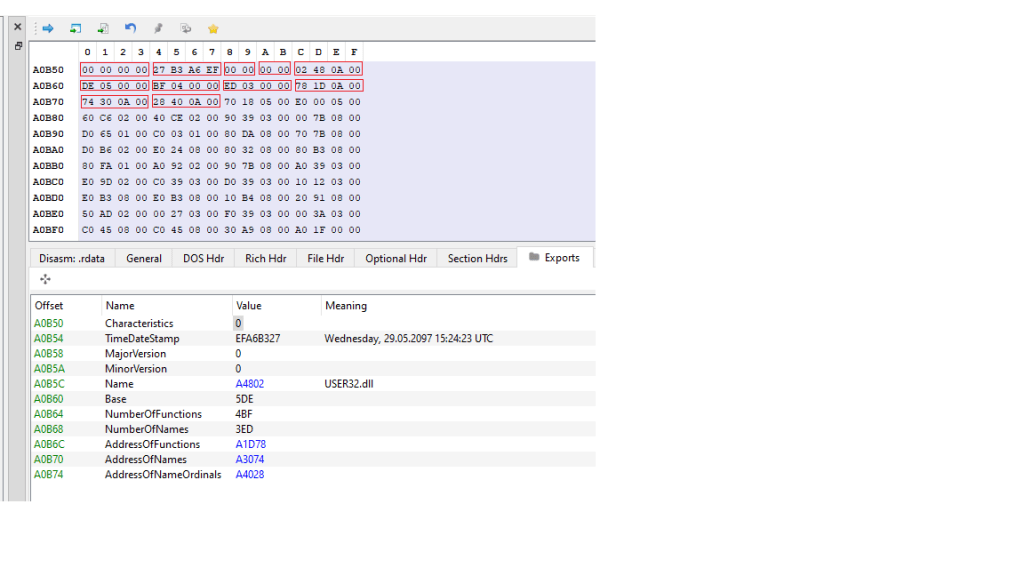The width and height of the screenshot is (1024, 576).
Task: Click the Offset column header
Action: [49, 306]
